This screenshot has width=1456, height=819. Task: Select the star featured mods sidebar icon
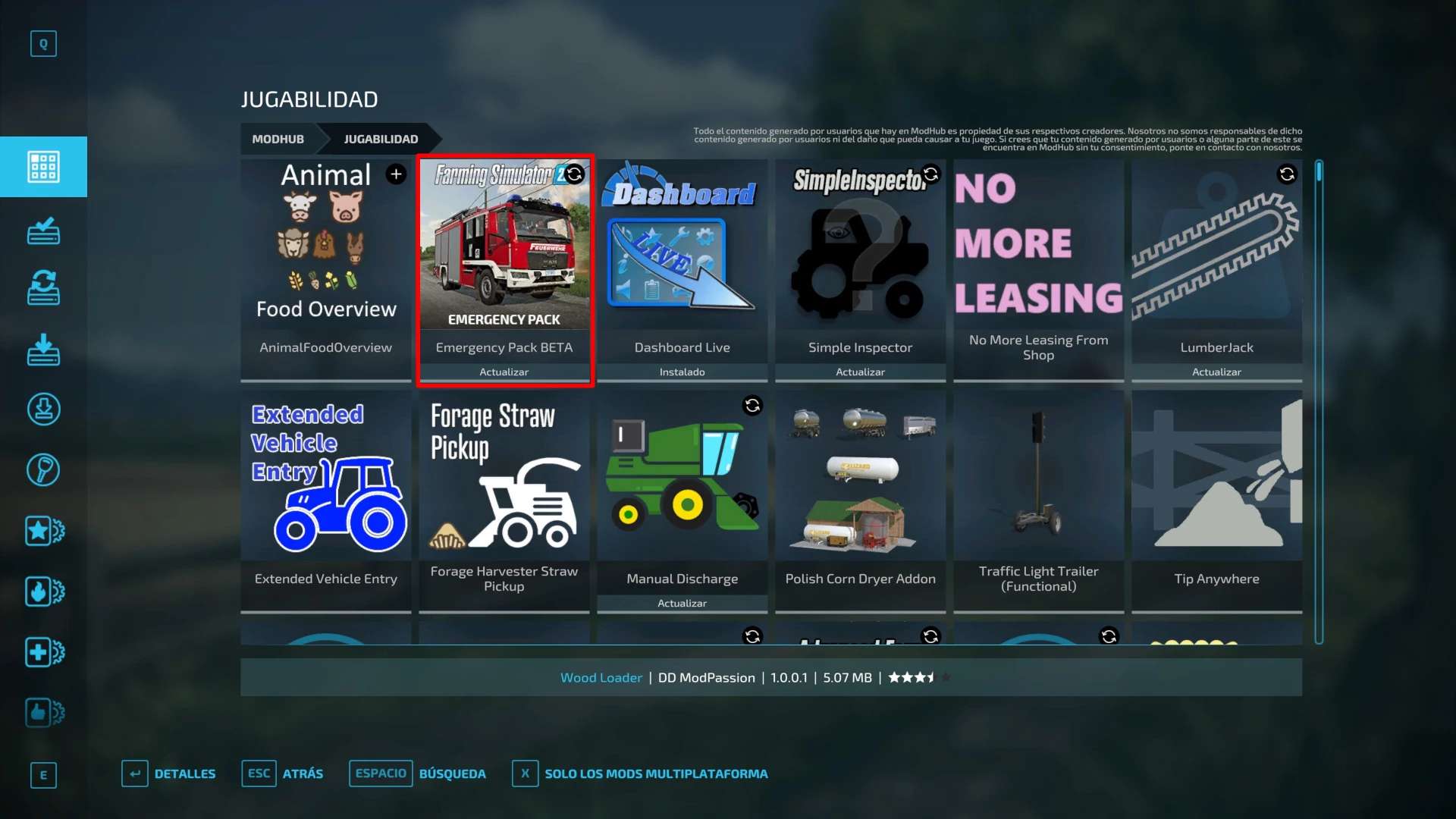click(44, 531)
